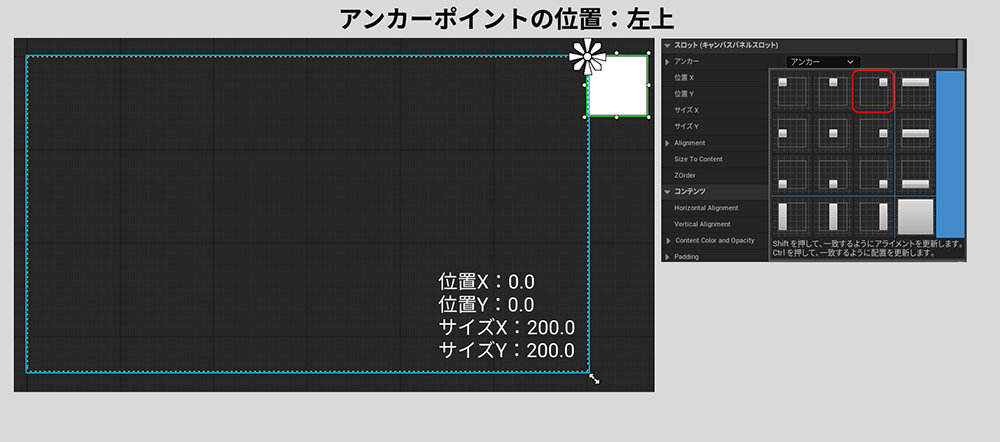Collapse the コンテンツ section header
Screen dimensions: 1000x442
coord(668,191)
